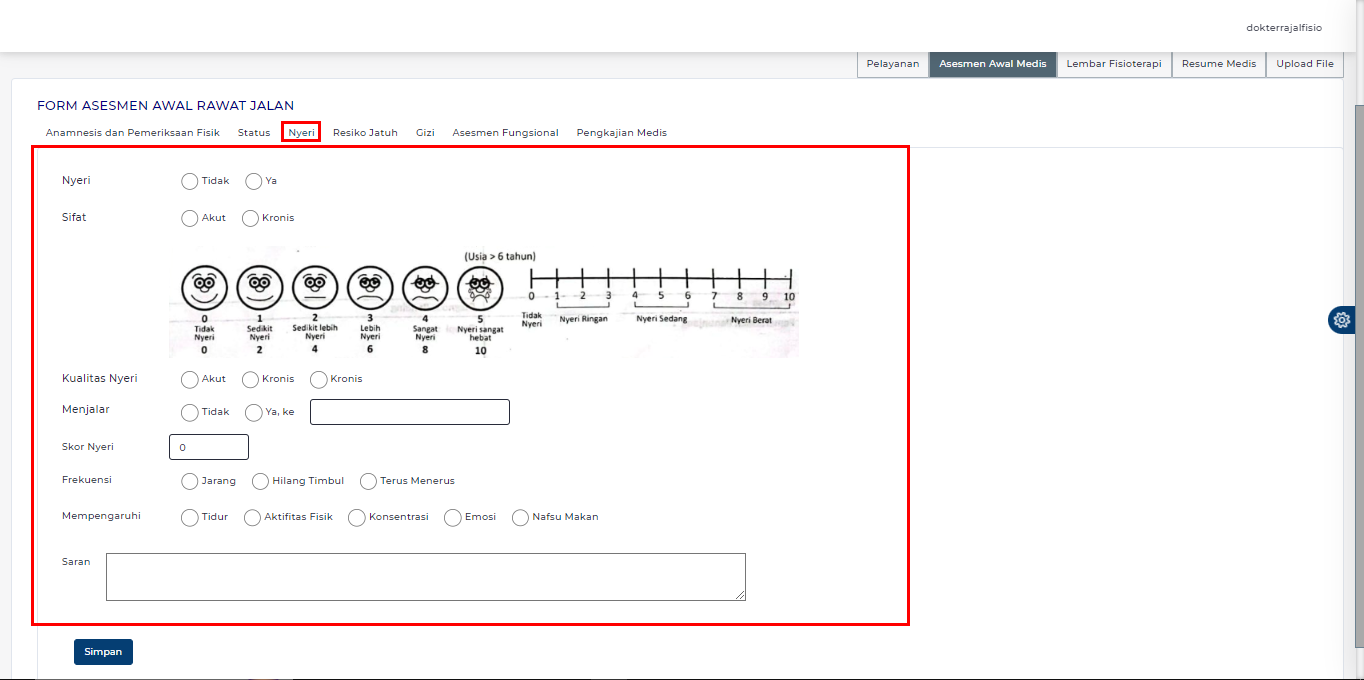Choose 'Emosi' under Mempengaruhi
The width and height of the screenshot is (1364, 680).
451,517
